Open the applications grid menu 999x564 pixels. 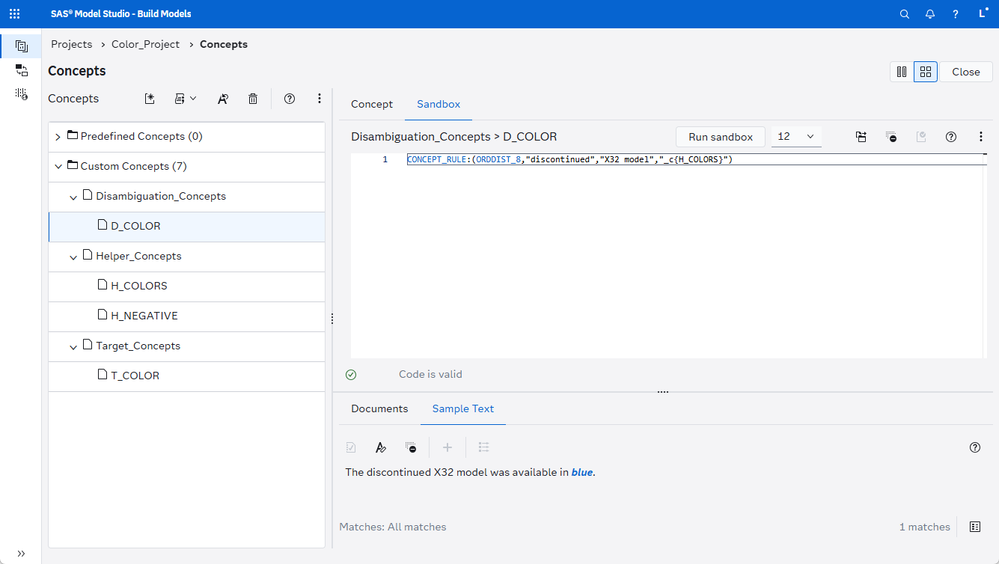[x=15, y=13]
